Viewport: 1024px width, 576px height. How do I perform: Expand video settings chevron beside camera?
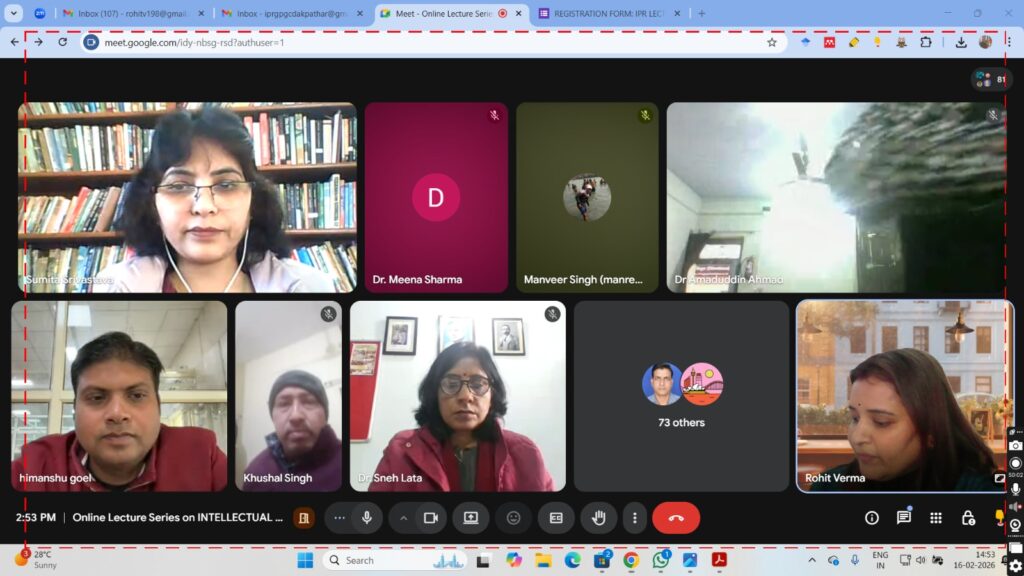pyautogui.click(x=404, y=518)
